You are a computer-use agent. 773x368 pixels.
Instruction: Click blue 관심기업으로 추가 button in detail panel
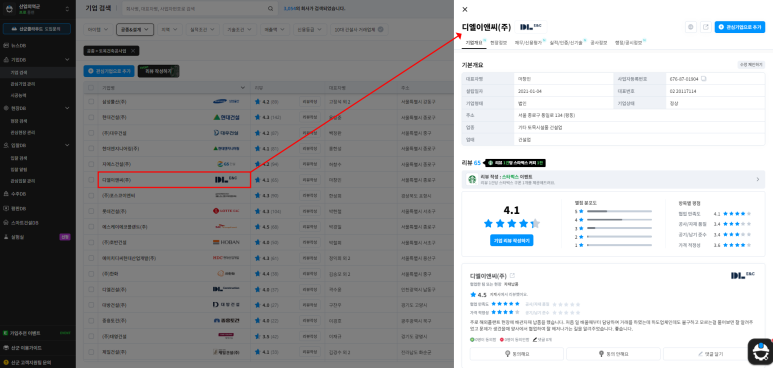[739, 27]
